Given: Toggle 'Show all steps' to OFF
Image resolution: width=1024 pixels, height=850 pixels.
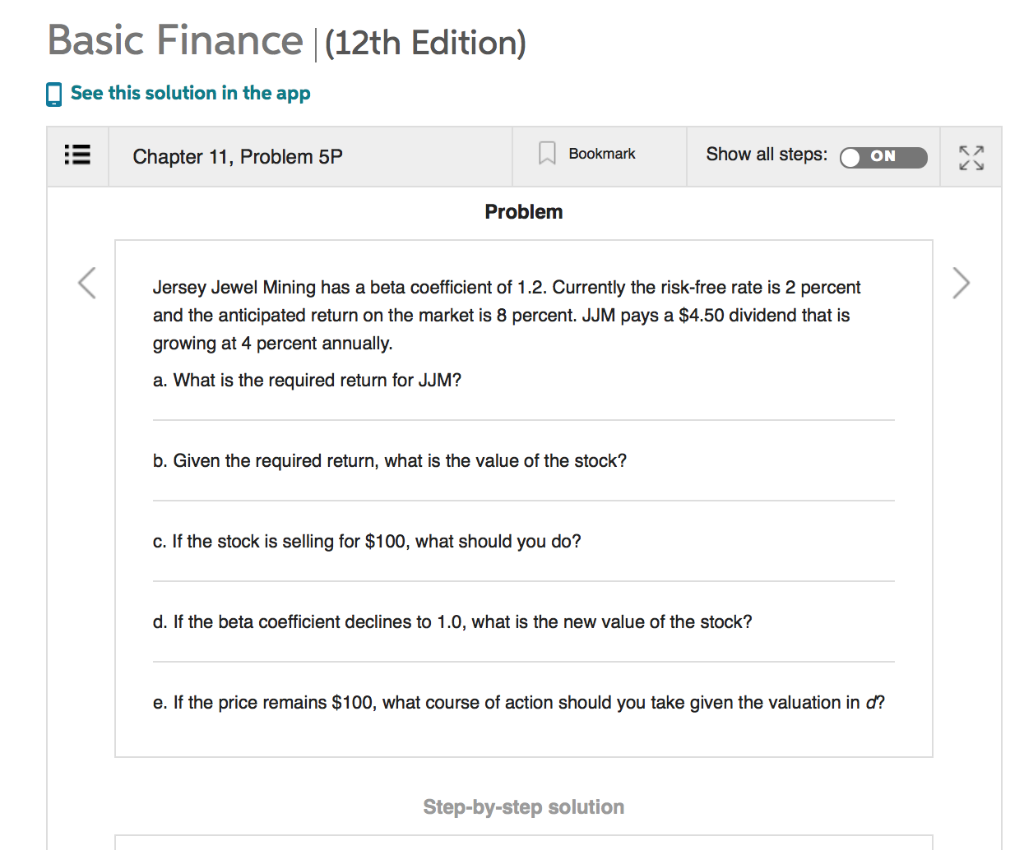Looking at the screenshot, I should [x=883, y=157].
